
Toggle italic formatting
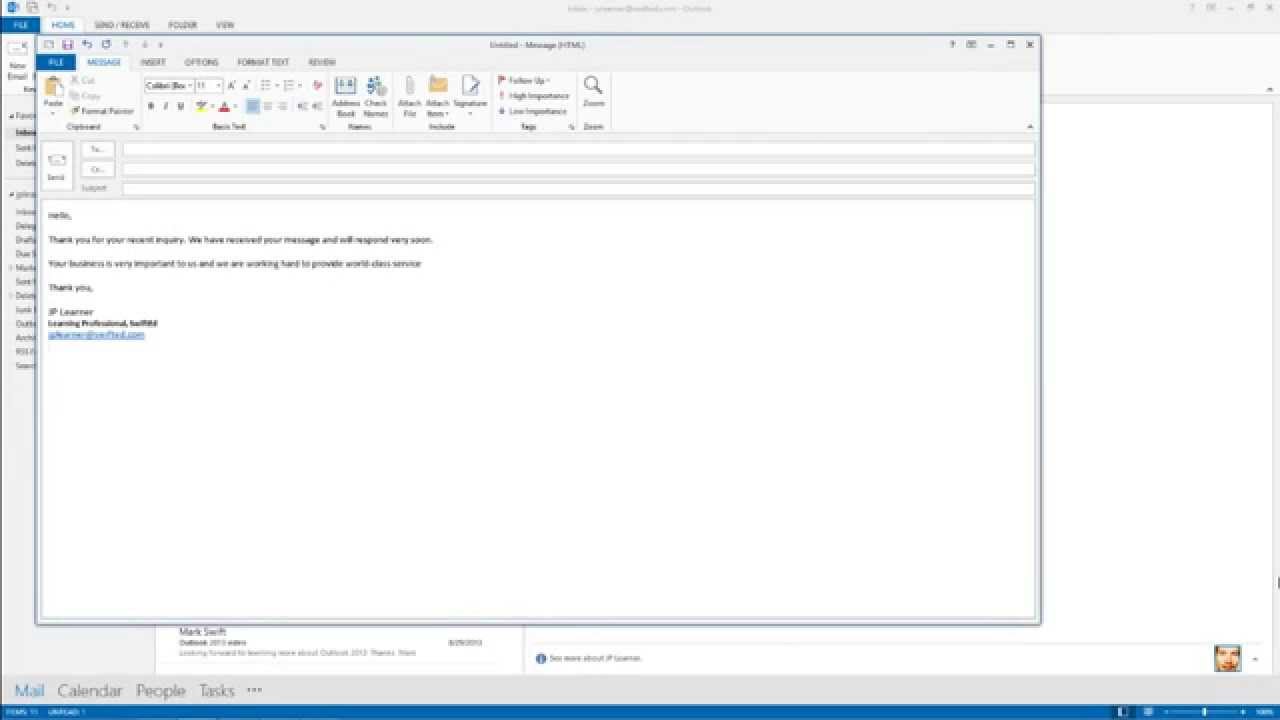pos(166,106)
